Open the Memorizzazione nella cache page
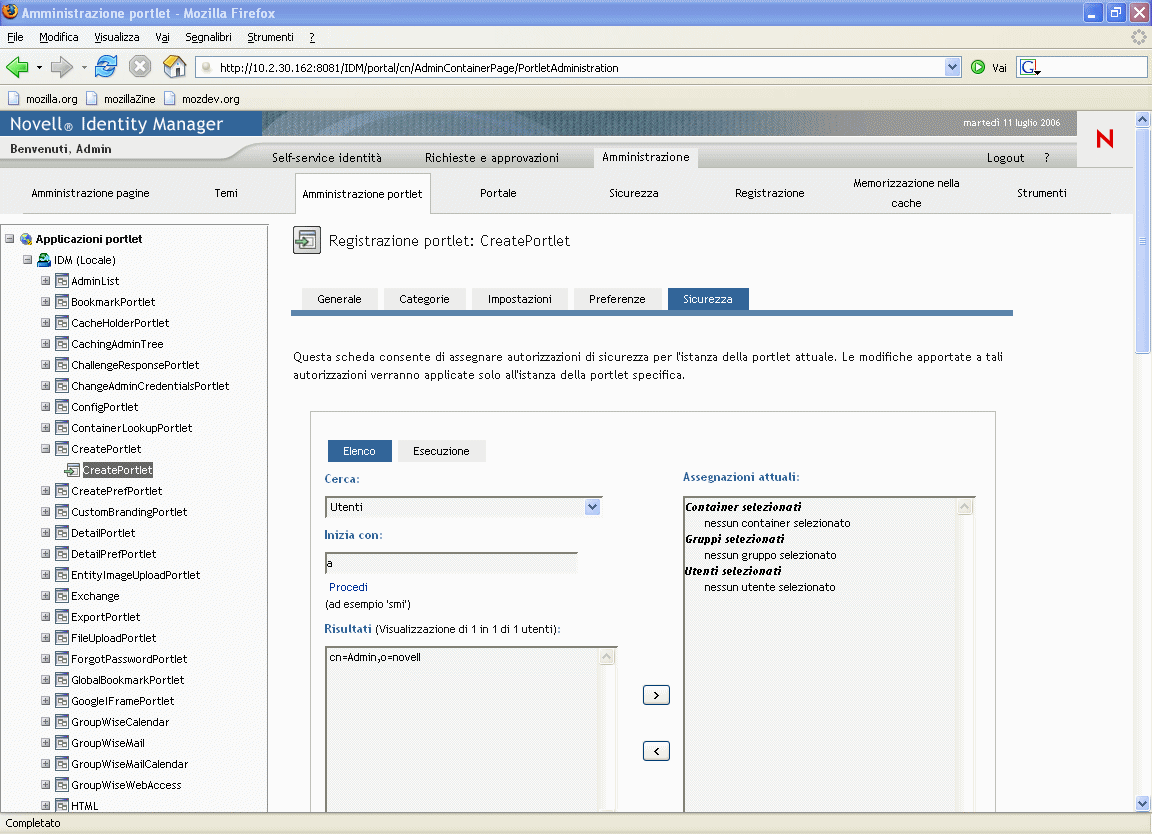The image size is (1152, 834). (x=906, y=193)
